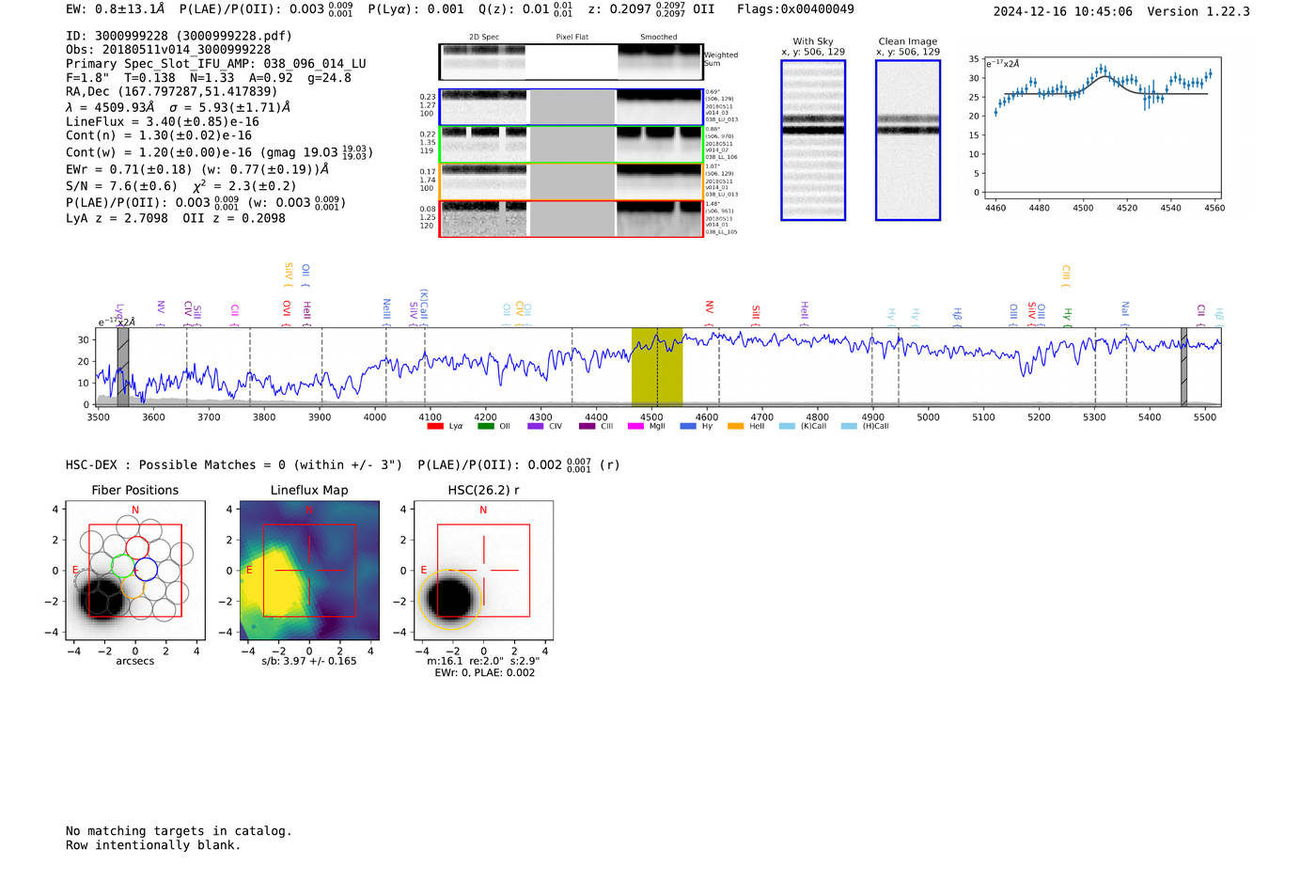The height and width of the screenshot is (896, 1316).
Task: Click the green fiber circle in Fiber Positions
Action: (122, 566)
